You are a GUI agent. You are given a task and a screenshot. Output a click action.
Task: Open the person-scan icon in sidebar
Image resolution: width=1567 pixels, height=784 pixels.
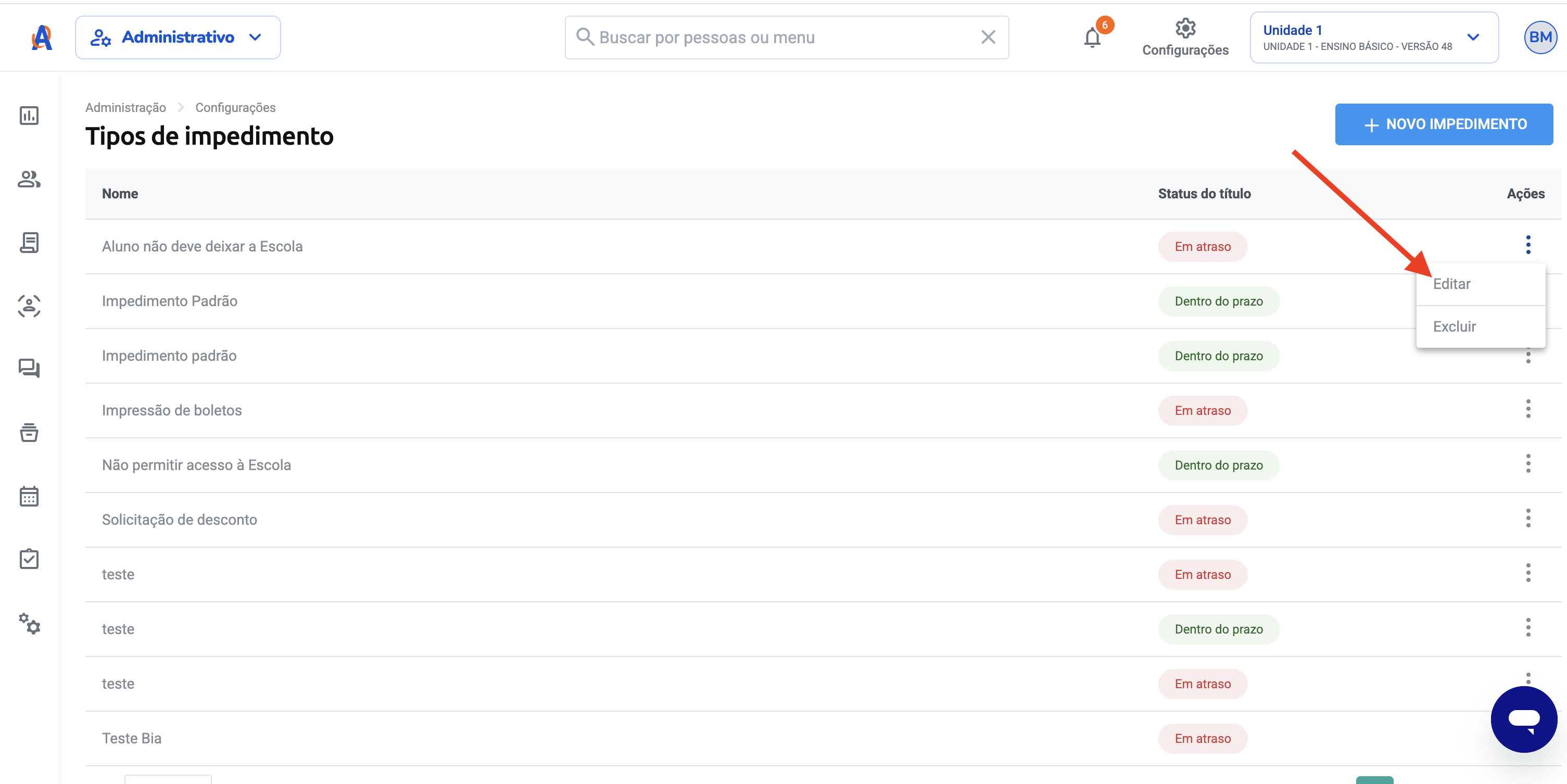click(x=29, y=306)
